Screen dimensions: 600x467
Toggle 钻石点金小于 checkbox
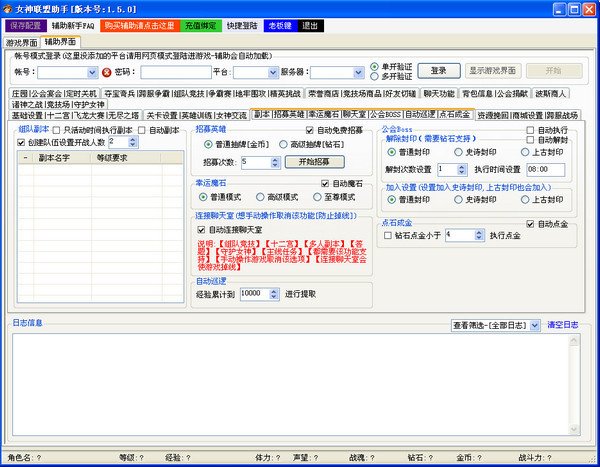point(388,235)
